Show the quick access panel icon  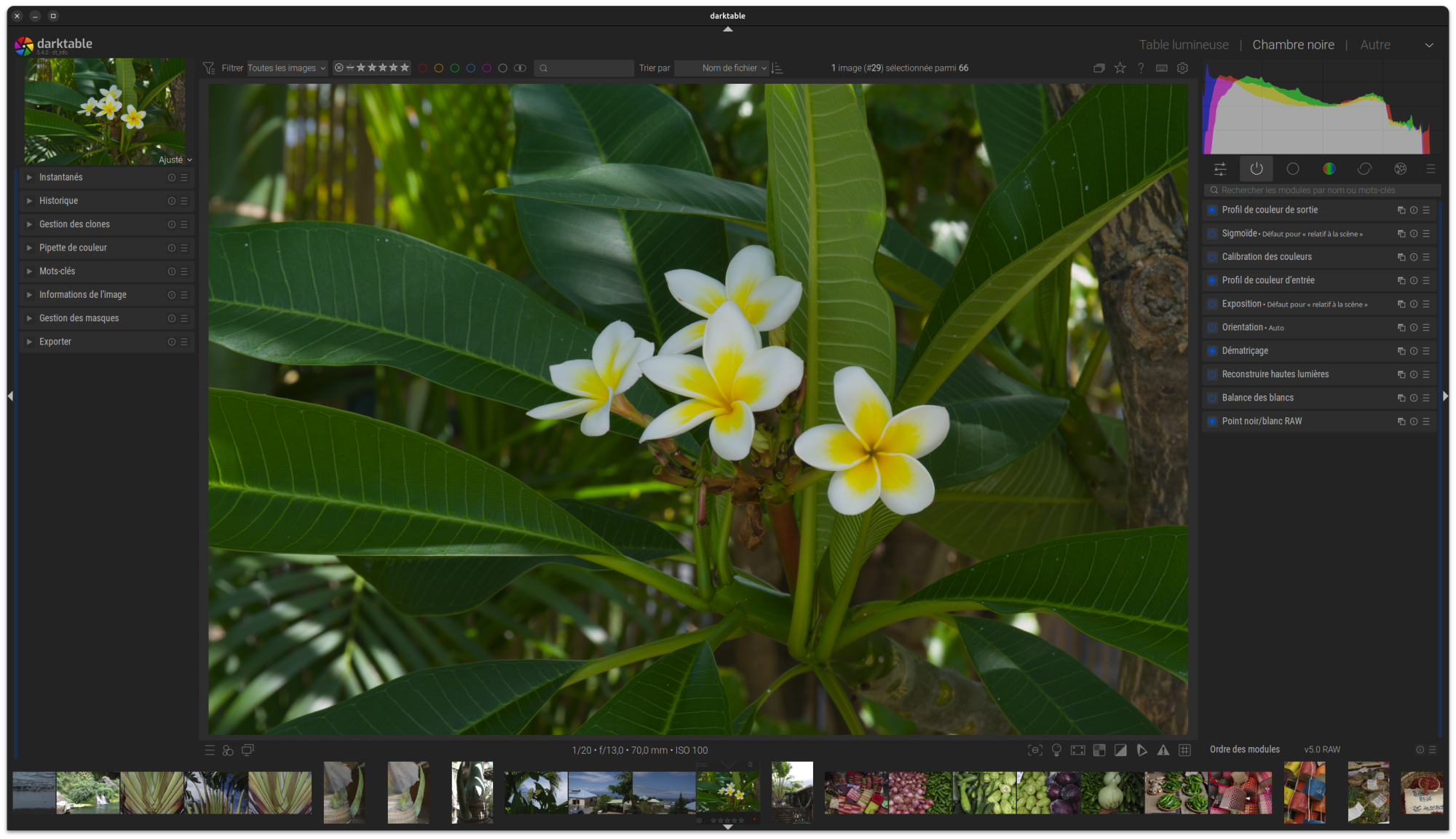click(1220, 169)
